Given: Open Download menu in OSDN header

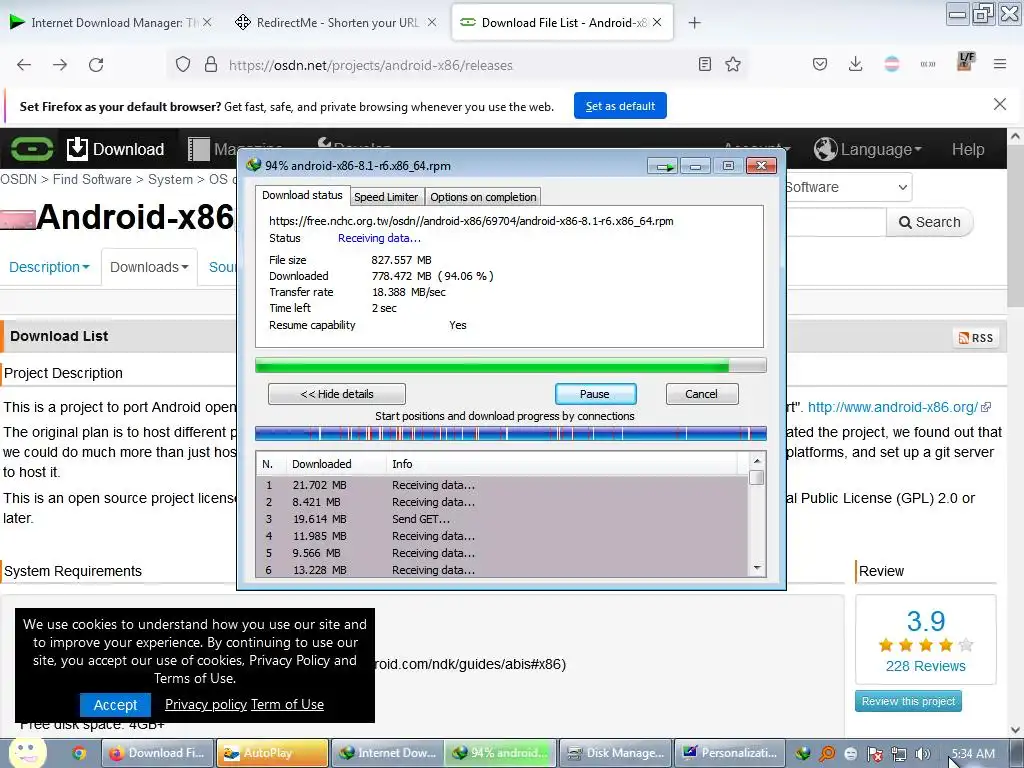Looking at the screenshot, I should point(116,149).
